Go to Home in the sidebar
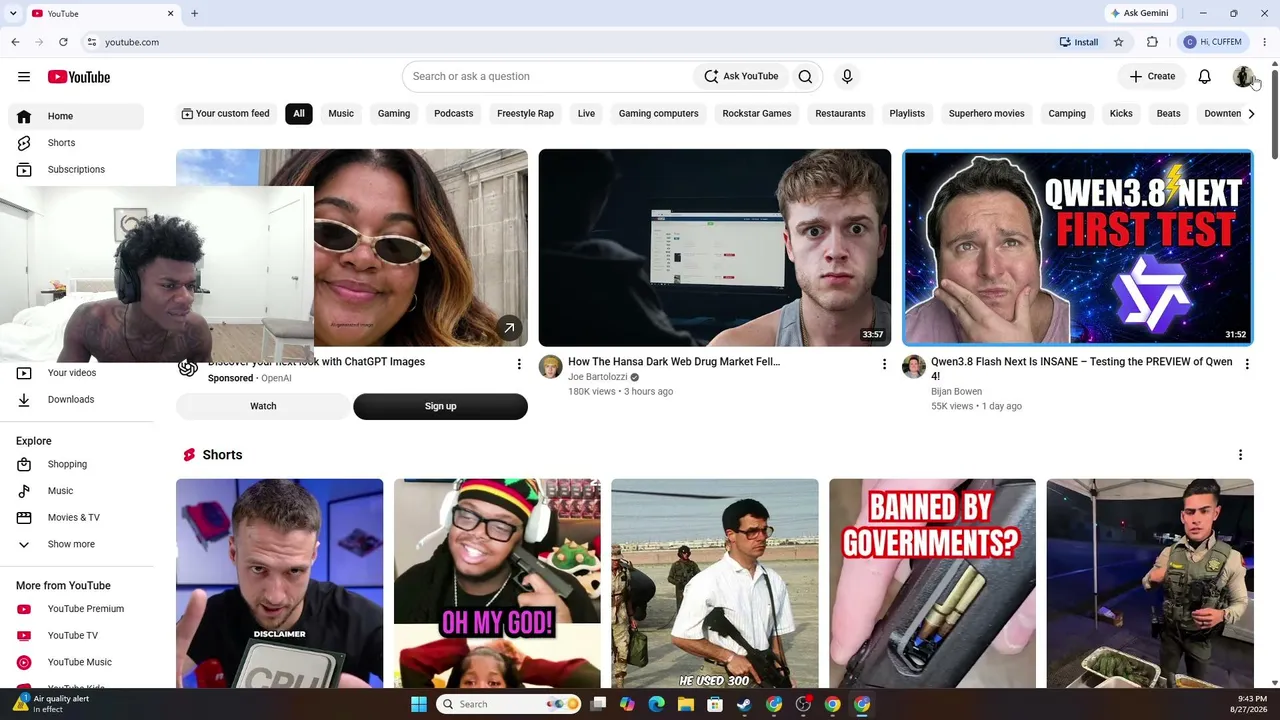The height and width of the screenshot is (720, 1280). [76, 116]
